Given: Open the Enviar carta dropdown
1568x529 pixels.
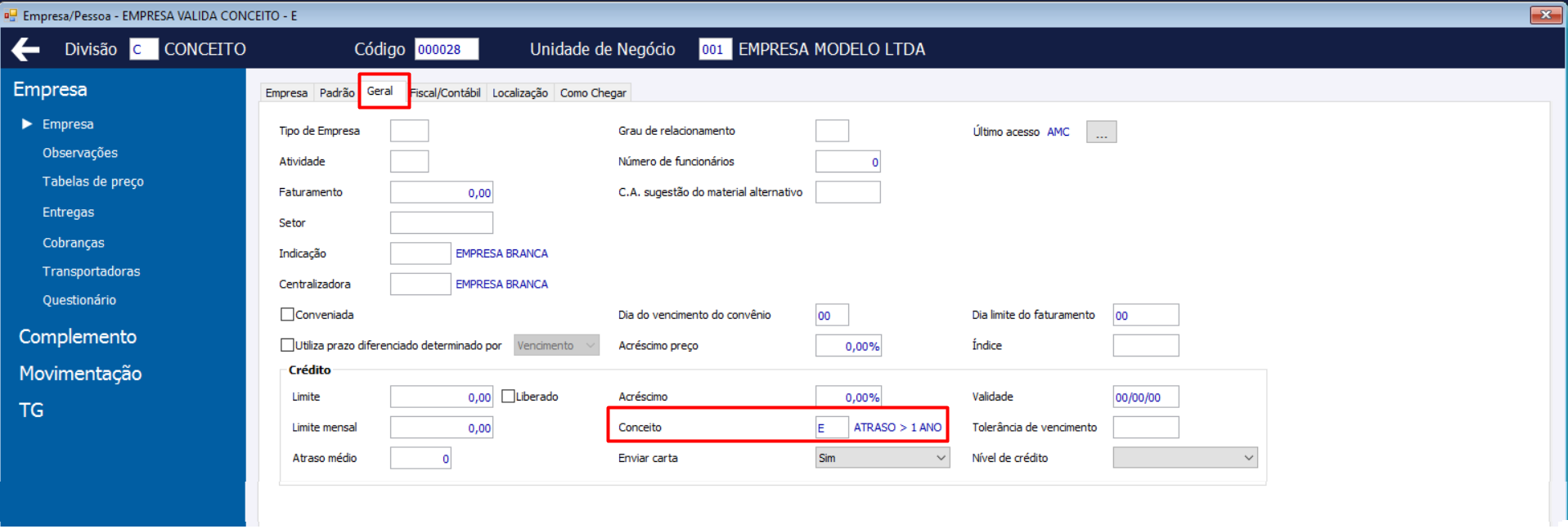Looking at the screenshot, I should point(883,458).
